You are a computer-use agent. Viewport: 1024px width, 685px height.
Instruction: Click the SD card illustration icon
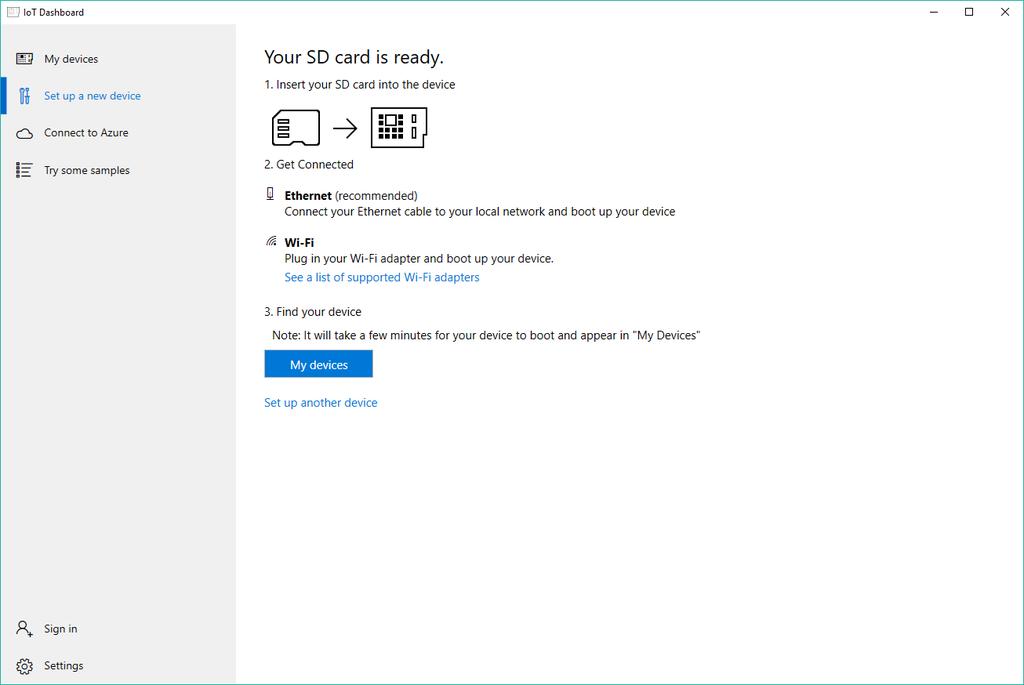pyautogui.click(x=296, y=127)
